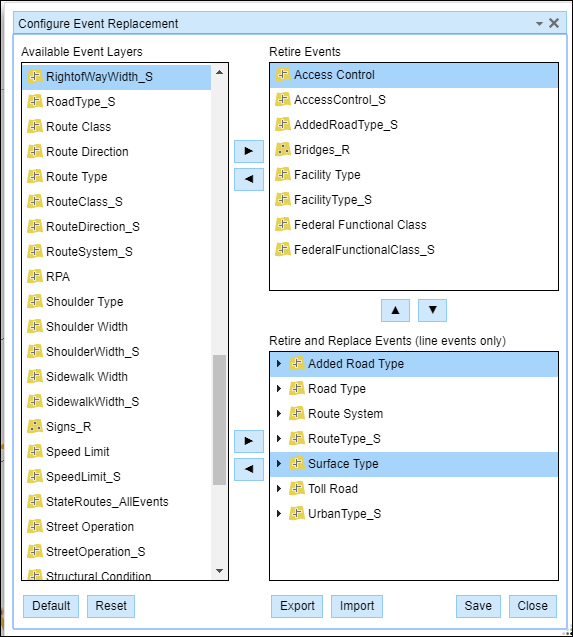Click the Signs_R point layer icon
573x637 pixels.
click(x=35, y=426)
